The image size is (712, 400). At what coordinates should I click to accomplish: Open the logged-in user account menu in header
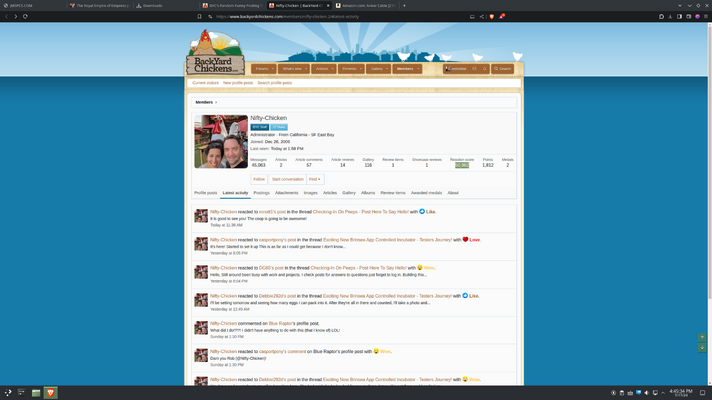(x=456, y=69)
